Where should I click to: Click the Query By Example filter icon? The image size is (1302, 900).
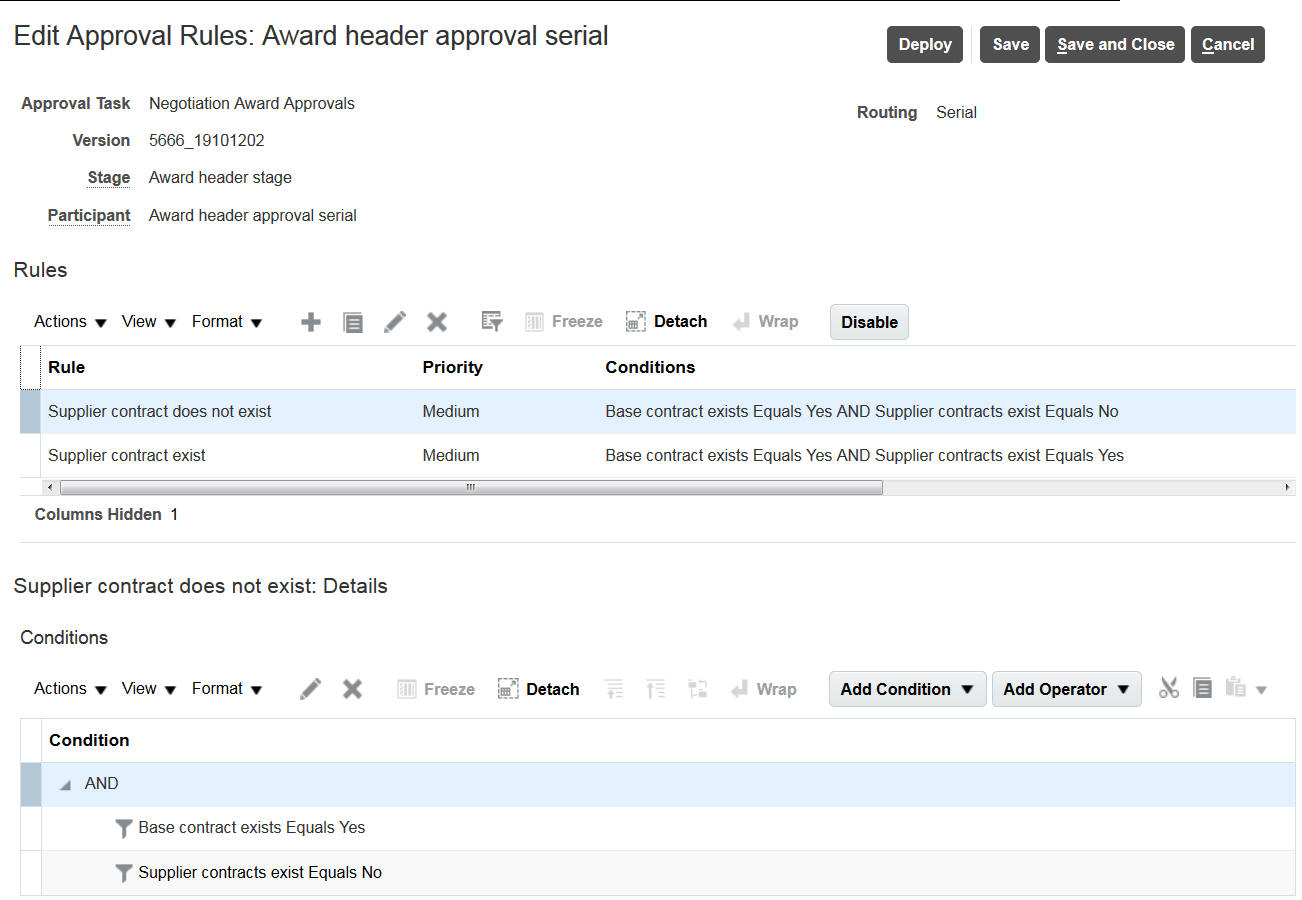tap(490, 321)
